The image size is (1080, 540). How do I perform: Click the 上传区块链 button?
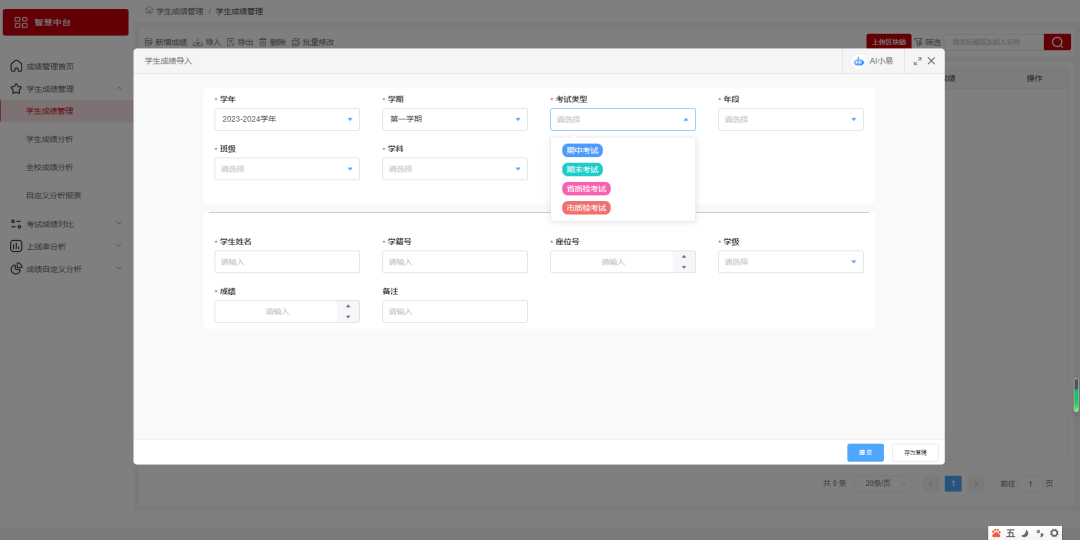[889, 42]
